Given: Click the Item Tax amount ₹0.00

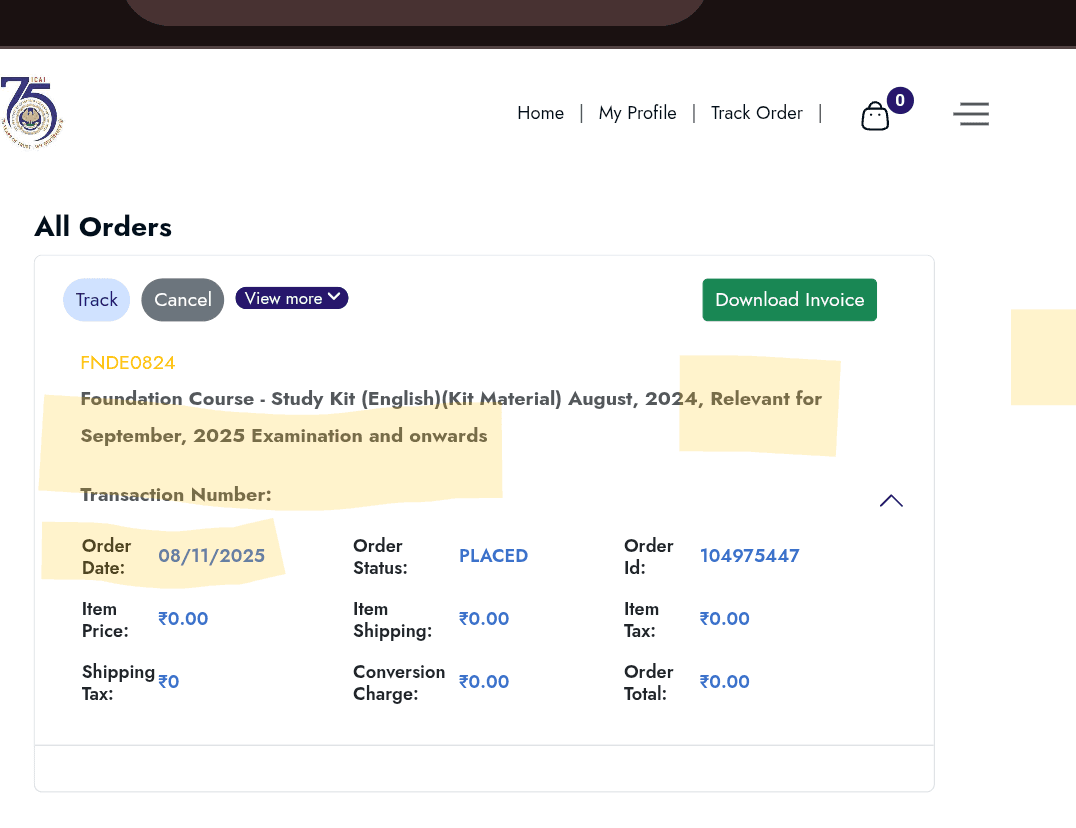Looking at the screenshot, I should (725, 619).
